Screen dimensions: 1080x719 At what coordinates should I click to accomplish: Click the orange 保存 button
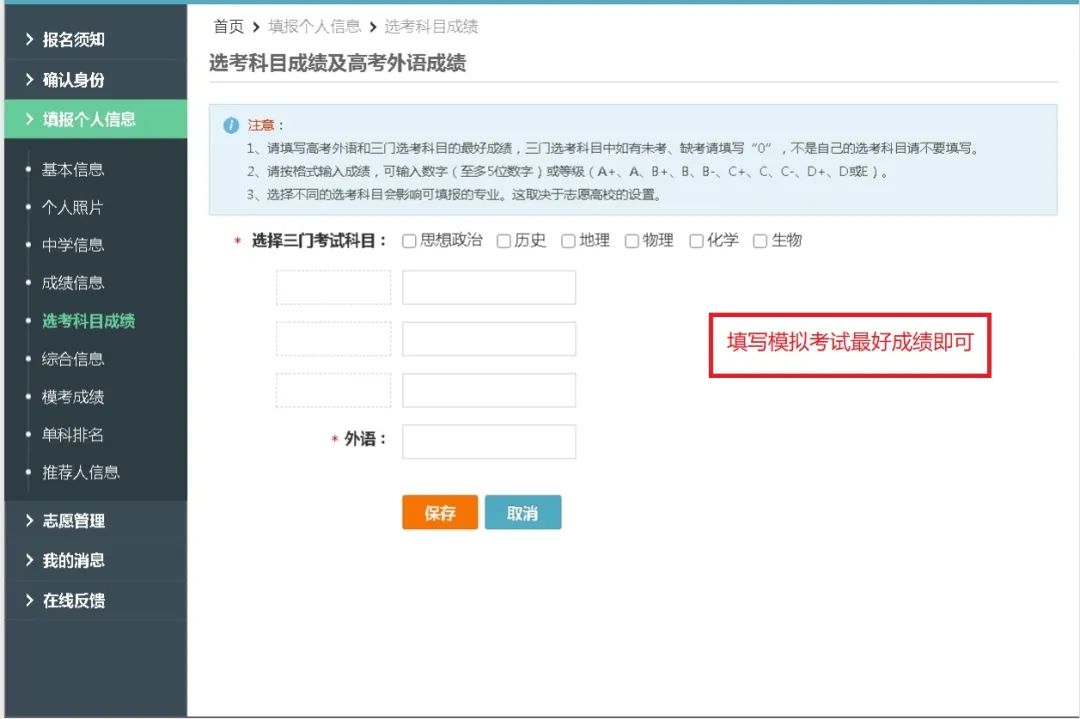pos(440,513)
